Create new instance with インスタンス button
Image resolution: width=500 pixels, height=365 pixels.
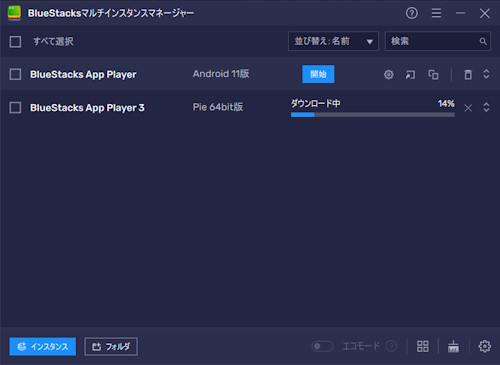(x=43, y=347)
